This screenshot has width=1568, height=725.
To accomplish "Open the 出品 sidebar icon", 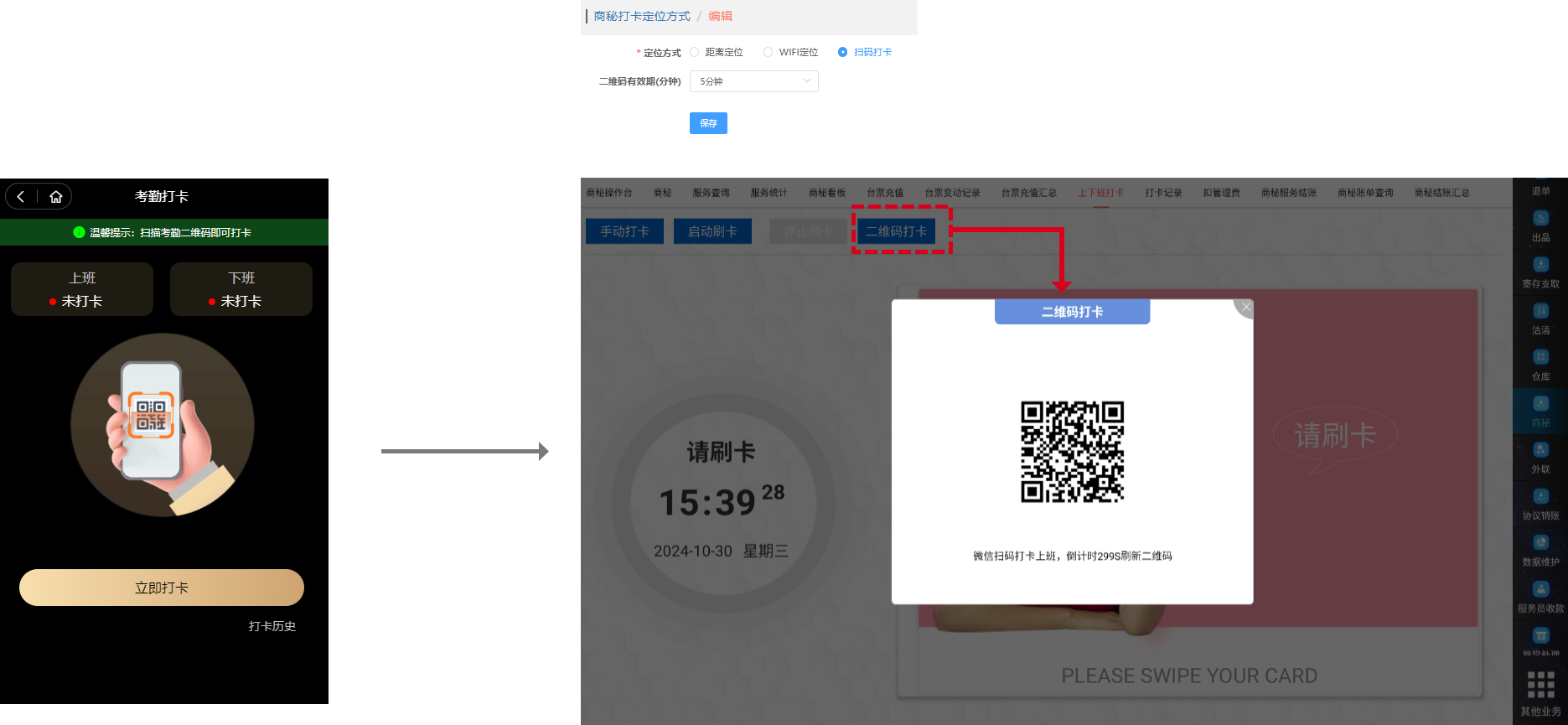I will 1540,219.
